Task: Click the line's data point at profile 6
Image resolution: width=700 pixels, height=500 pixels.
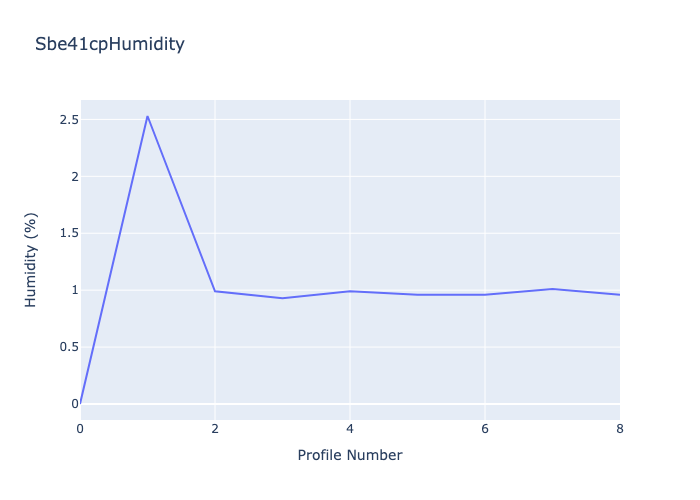Action: [x=485, y=294]
